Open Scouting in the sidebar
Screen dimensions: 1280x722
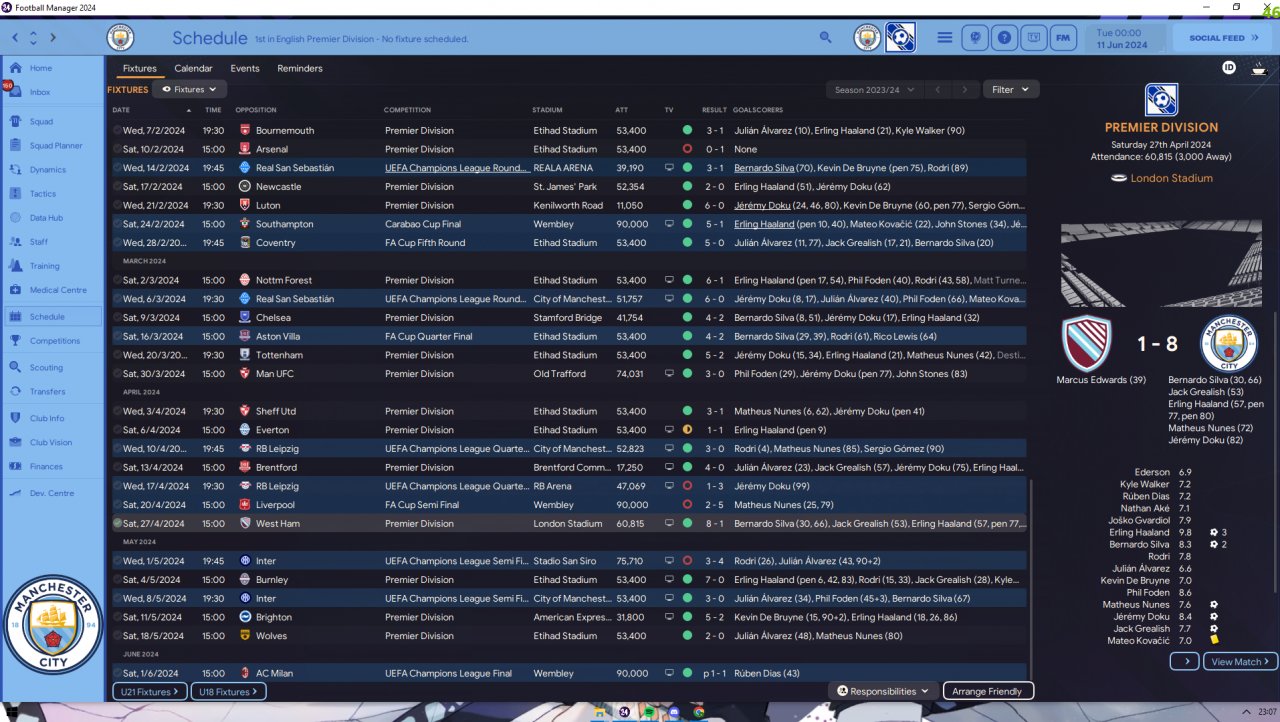pos(52,368)
